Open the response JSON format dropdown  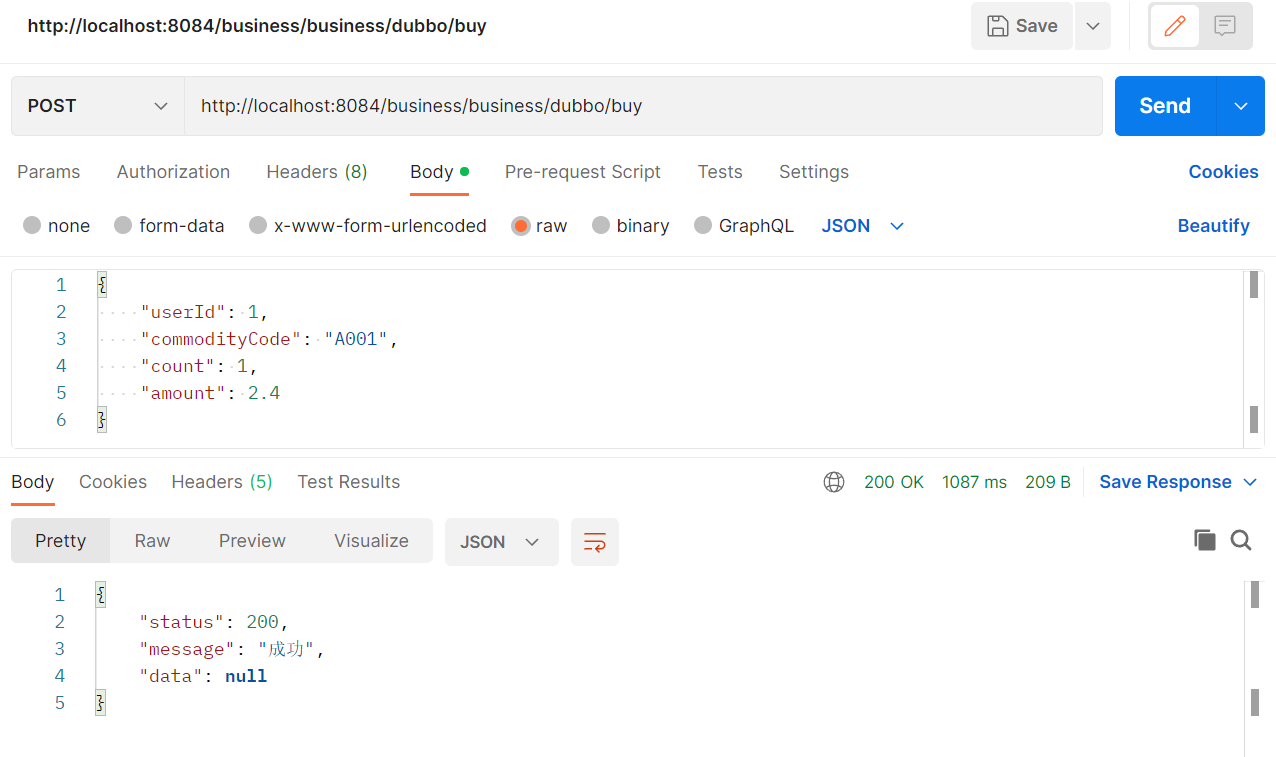[x=501, y=542]
